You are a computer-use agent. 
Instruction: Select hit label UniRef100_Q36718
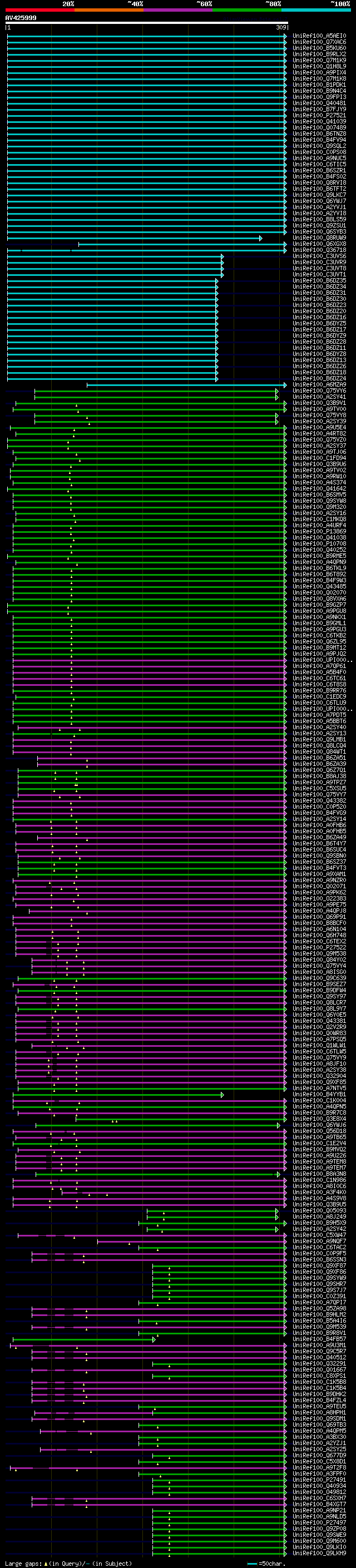319,250
